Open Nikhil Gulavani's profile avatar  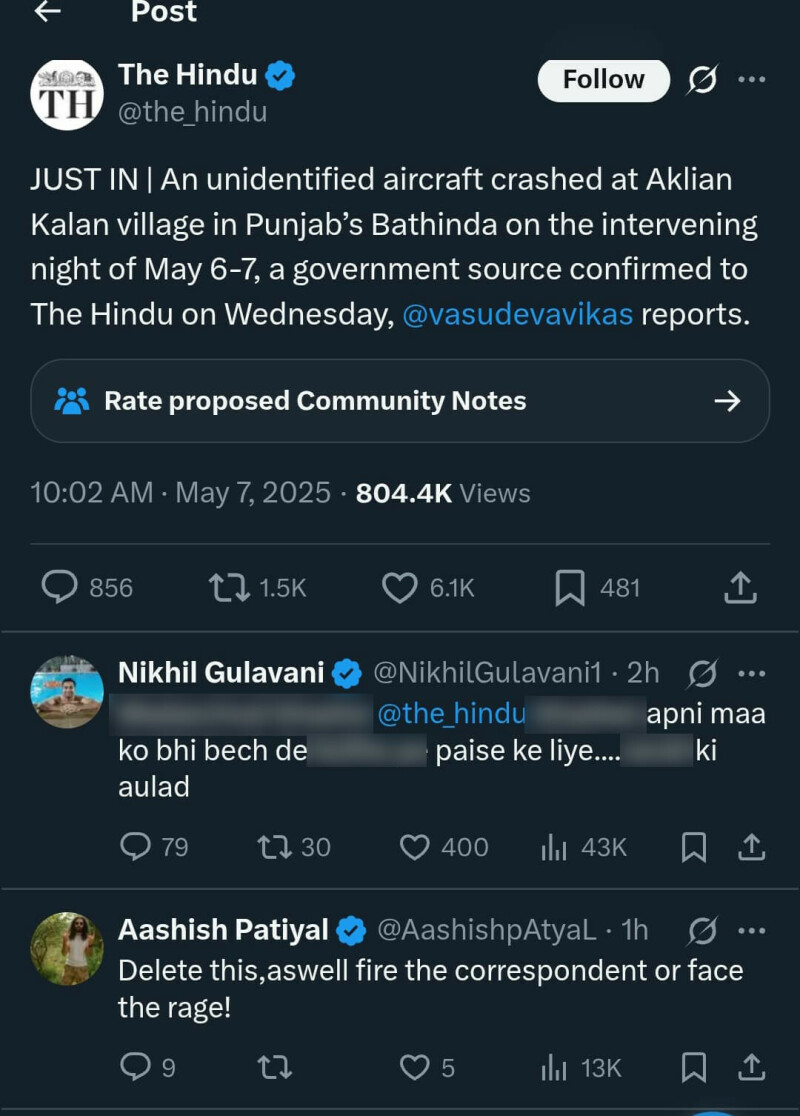tap(67, 691)
